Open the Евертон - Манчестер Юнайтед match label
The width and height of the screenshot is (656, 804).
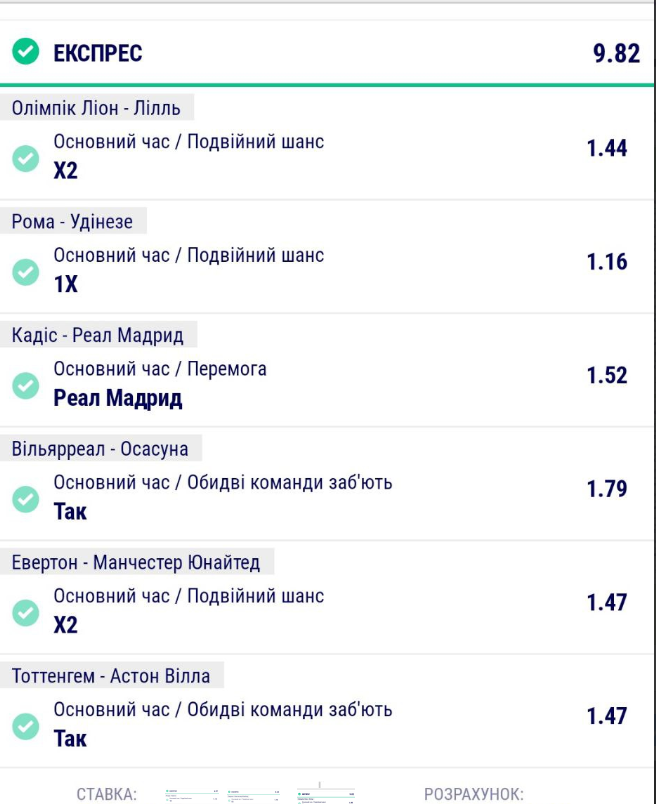136,562
